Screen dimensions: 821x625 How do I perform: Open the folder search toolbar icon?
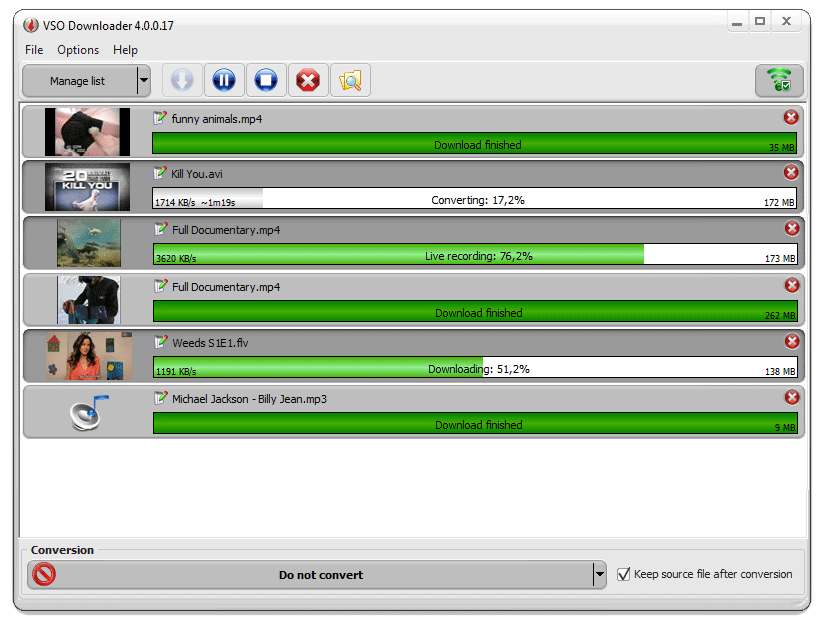point(350,81)
